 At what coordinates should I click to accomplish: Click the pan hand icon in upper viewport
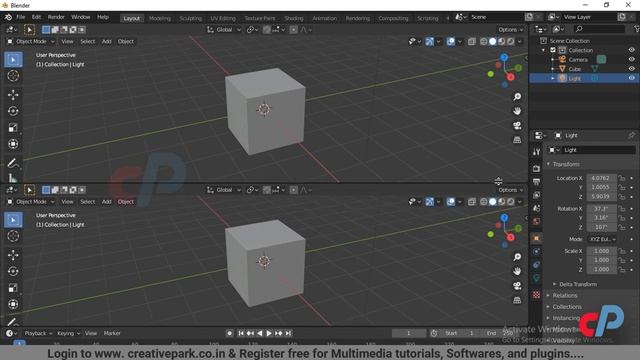tap(517, 111)
